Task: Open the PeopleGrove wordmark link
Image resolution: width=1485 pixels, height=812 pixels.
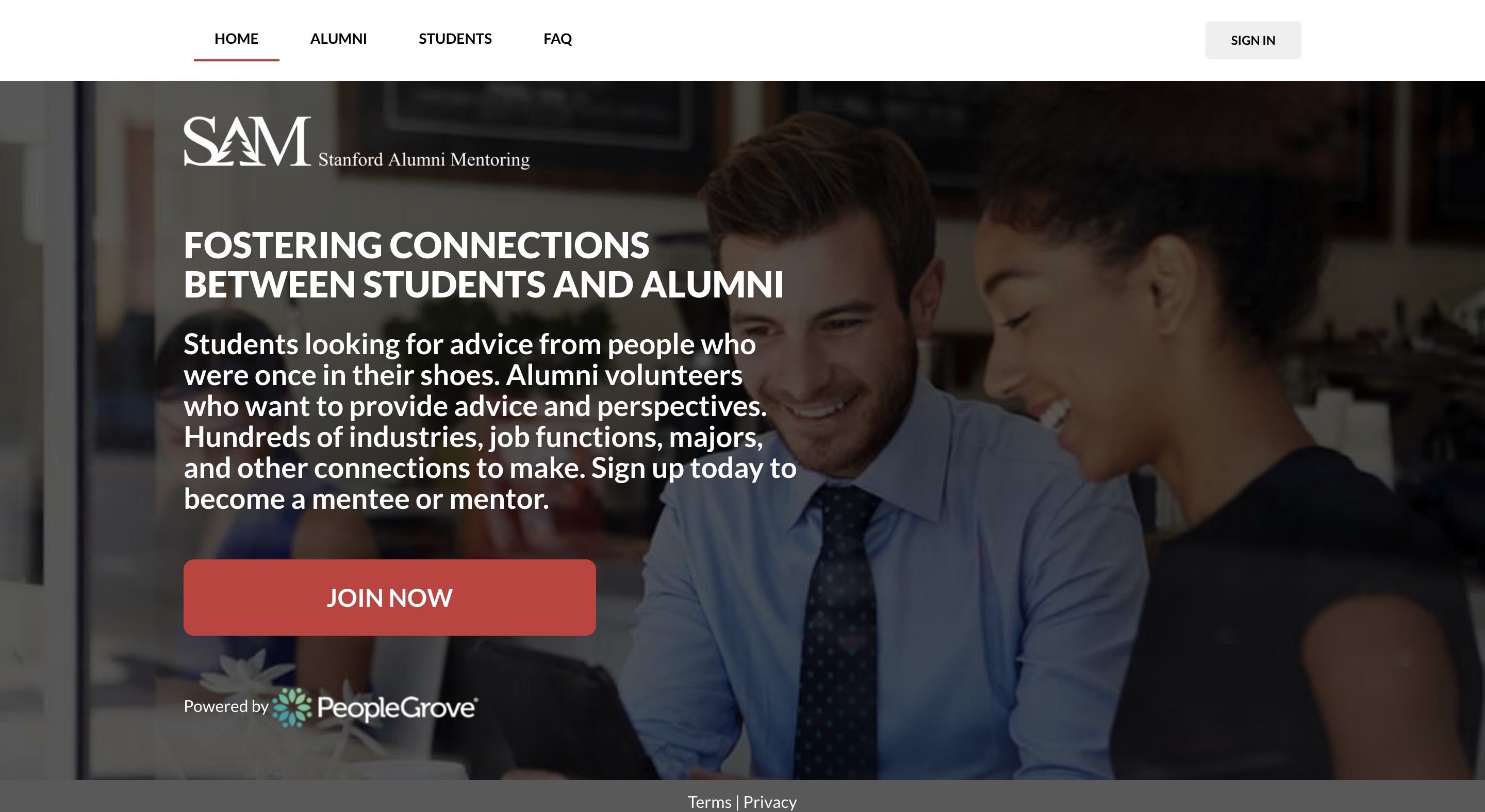Action: pos(397,708)
